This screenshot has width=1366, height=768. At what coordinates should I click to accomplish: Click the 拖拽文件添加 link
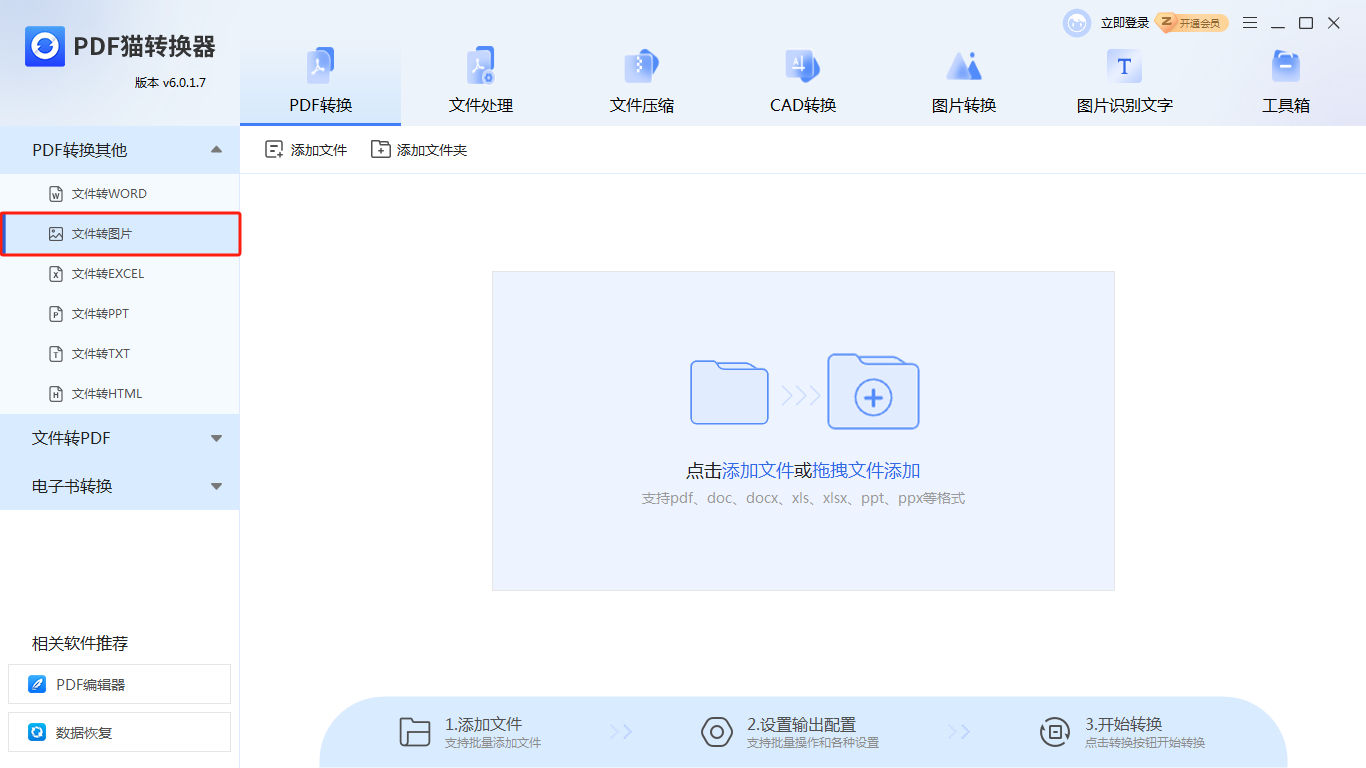pos(866,471)
